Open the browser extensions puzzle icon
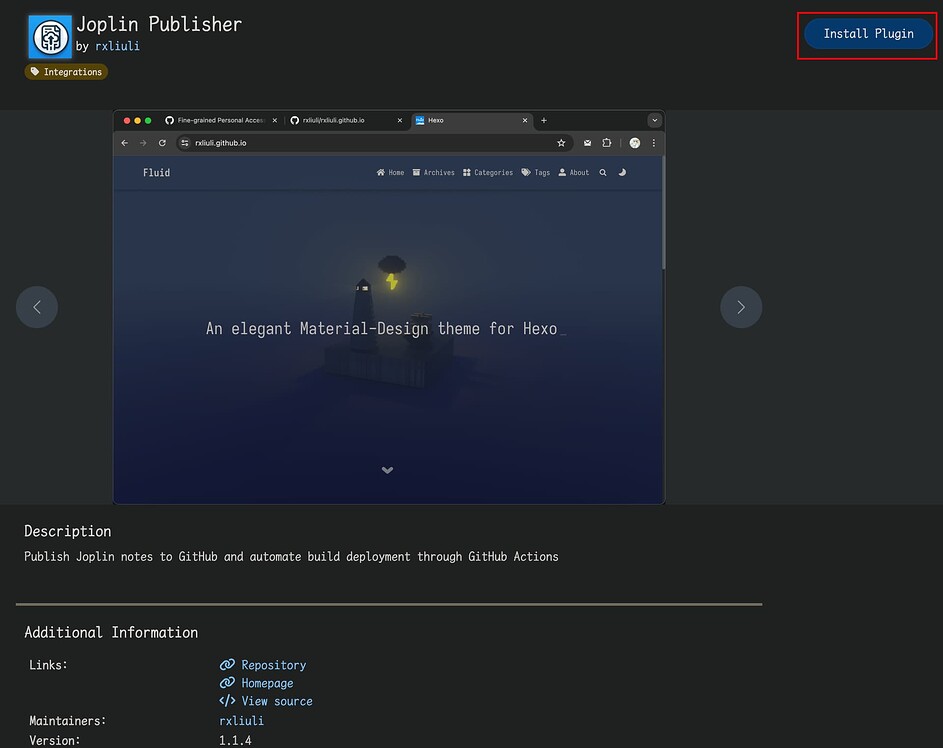 (x=606, y=143)
